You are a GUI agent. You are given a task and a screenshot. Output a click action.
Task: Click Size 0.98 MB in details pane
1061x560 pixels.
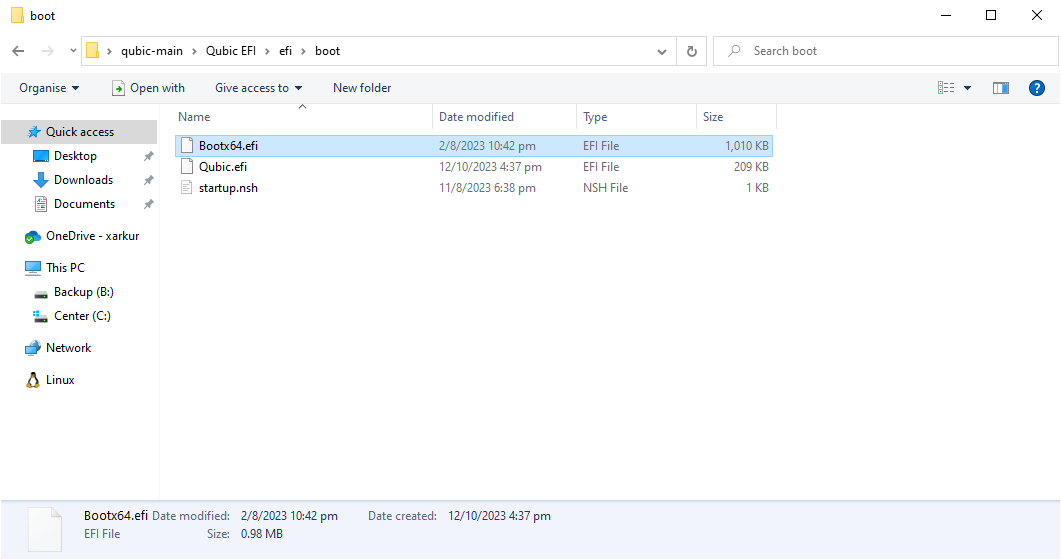click(x=262, y=534)
